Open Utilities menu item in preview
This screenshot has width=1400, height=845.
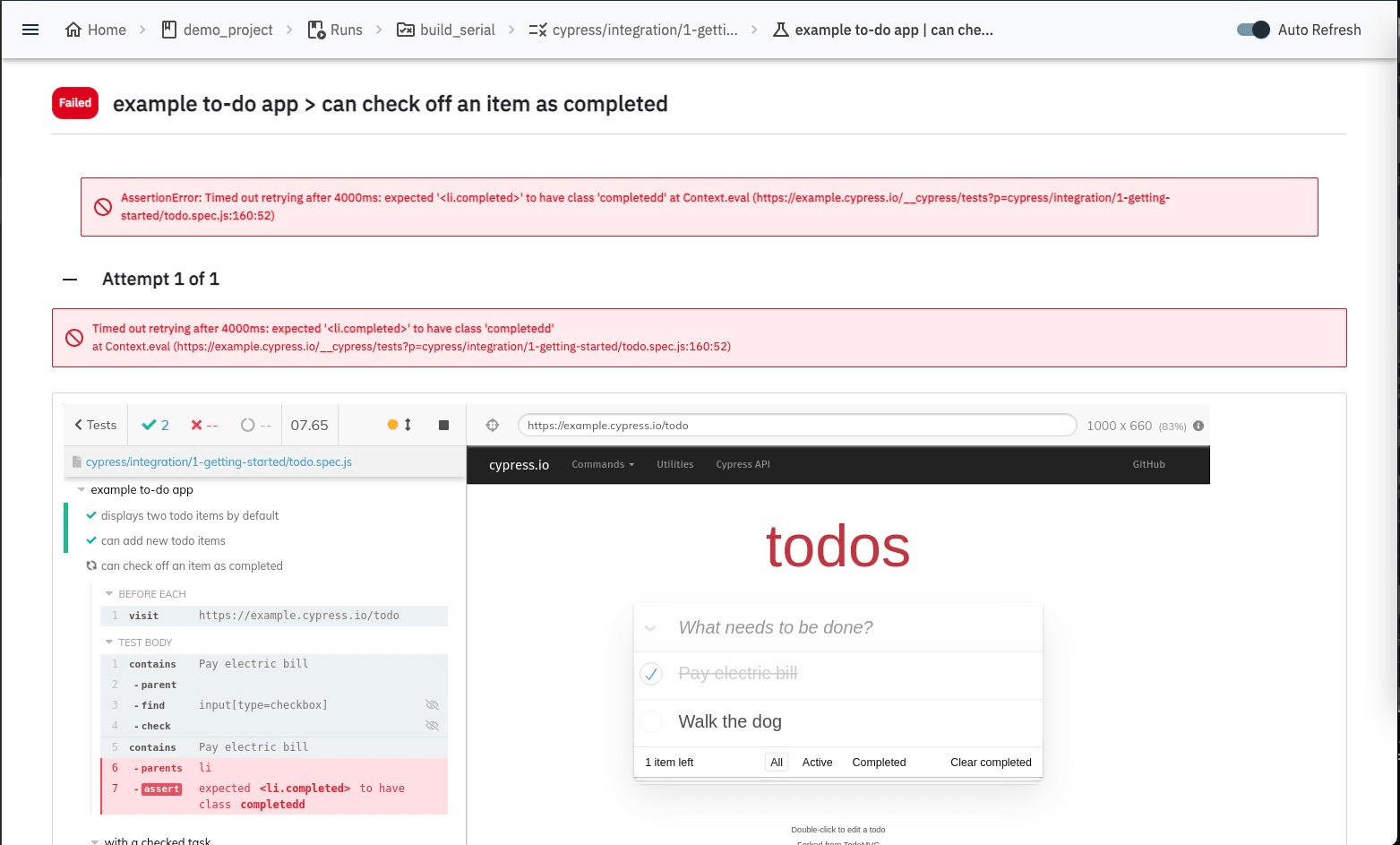click(674, 464)
